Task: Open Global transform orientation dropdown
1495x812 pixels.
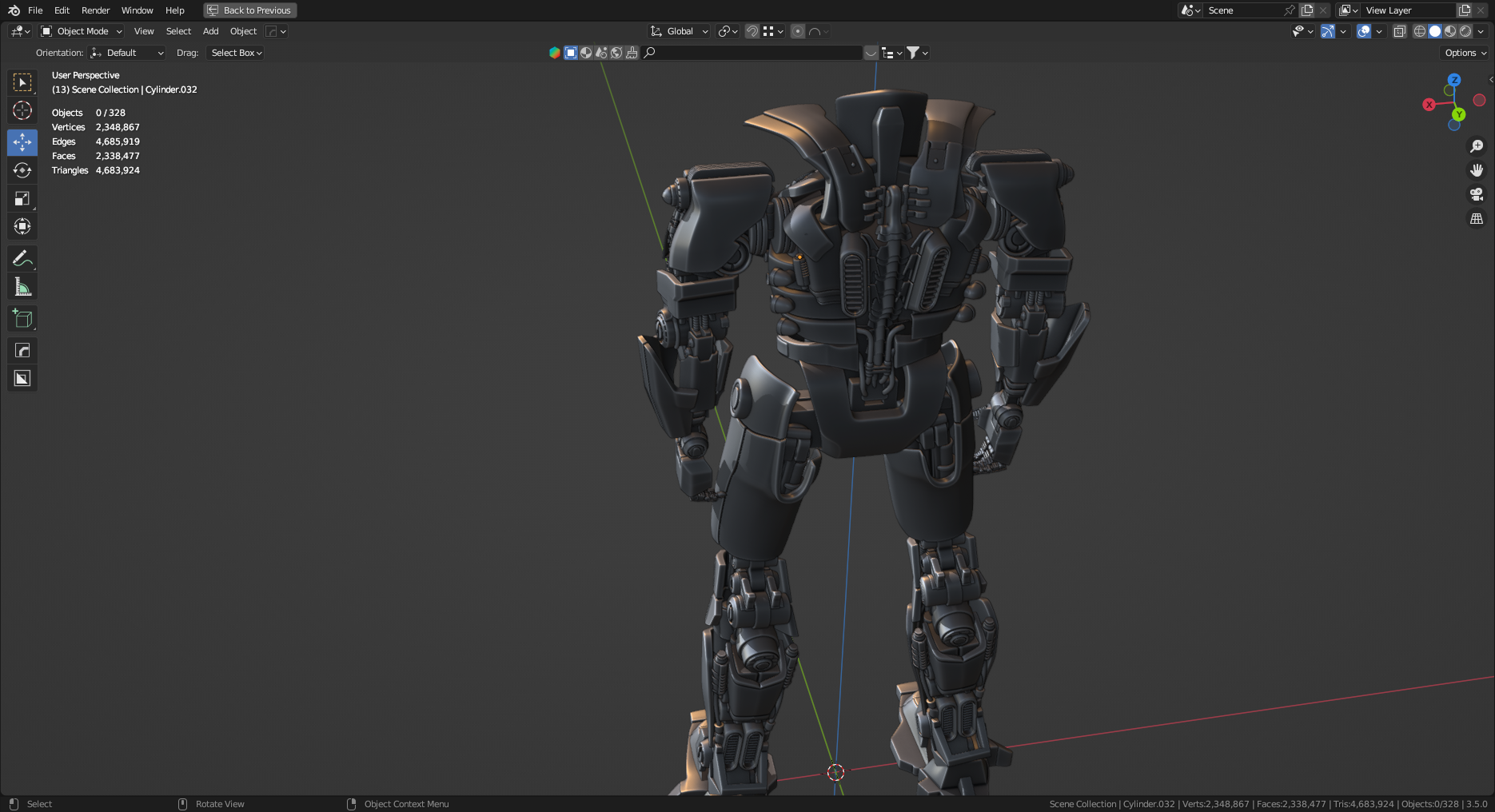Action: point(679,31)
